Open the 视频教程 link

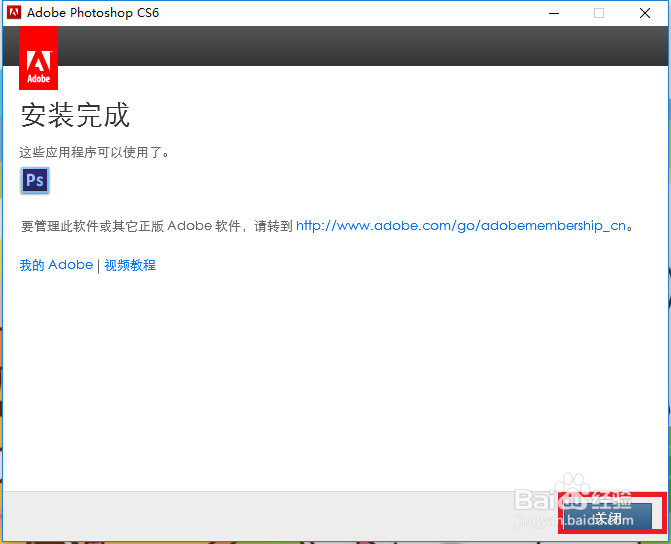click(x=130, y=265)
